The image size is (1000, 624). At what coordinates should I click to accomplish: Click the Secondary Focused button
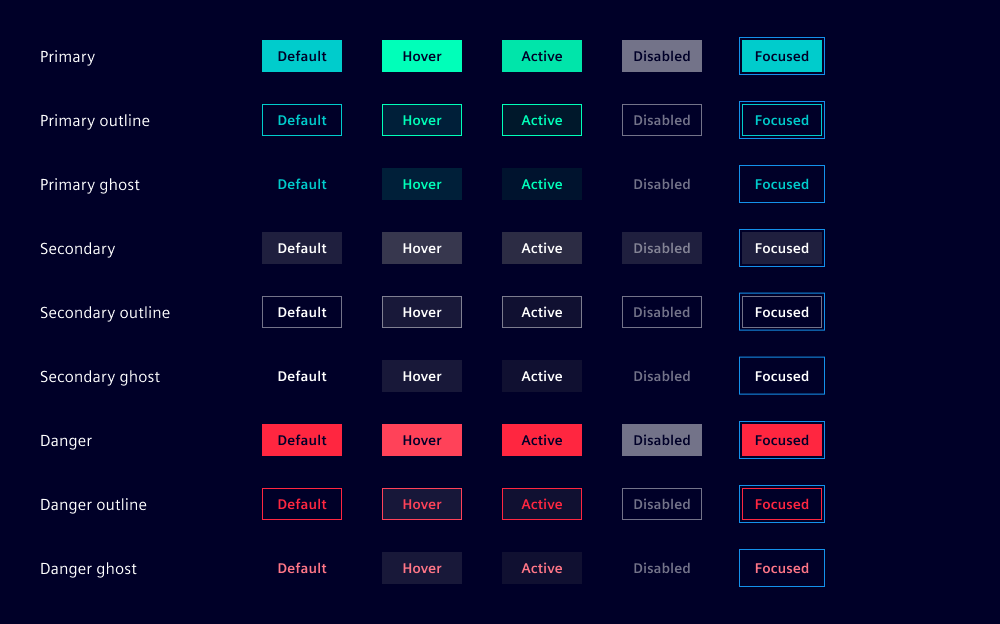782,248
